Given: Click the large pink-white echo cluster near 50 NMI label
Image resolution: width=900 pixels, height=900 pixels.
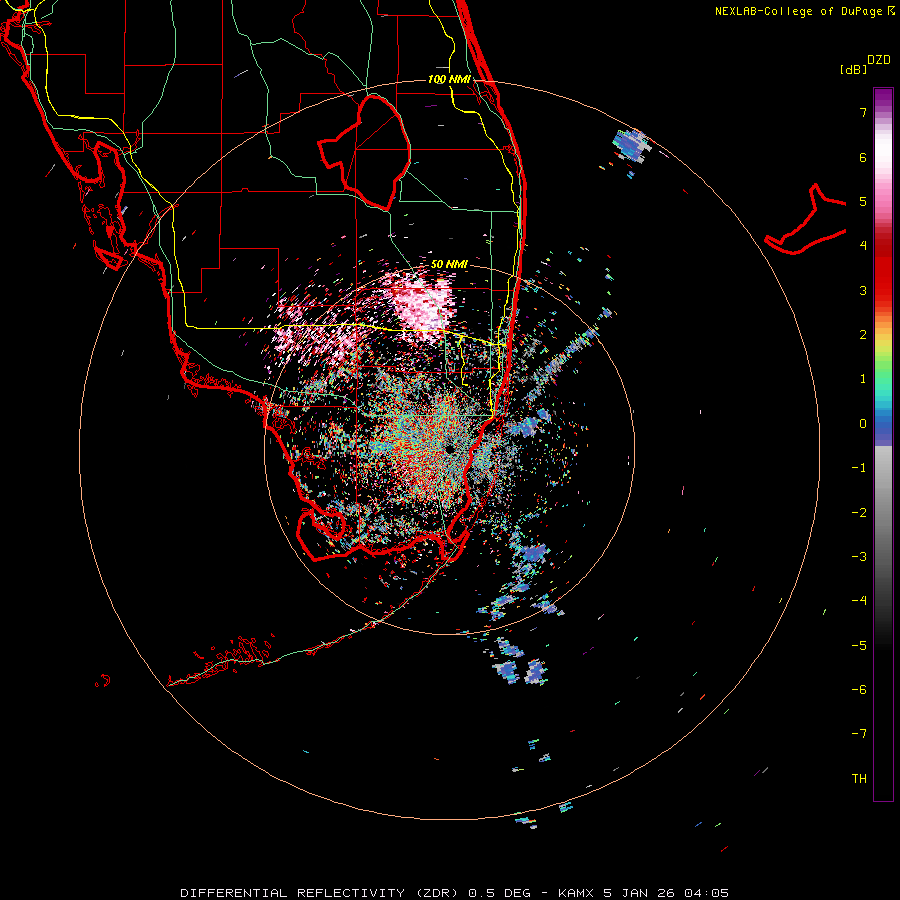Looking at the screenshot, I should point(422,307).
